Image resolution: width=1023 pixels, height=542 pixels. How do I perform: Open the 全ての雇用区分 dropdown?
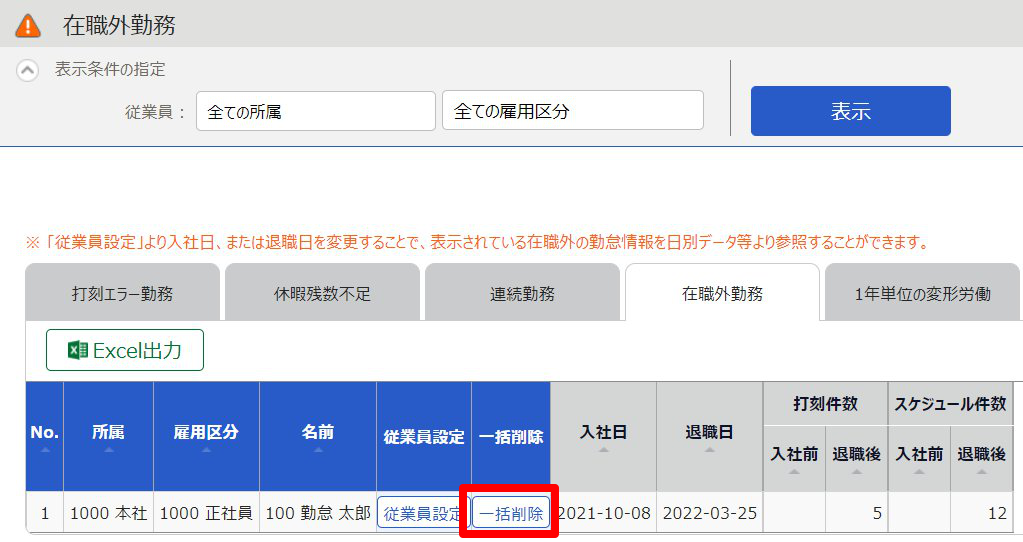click(x=573, y=111)
